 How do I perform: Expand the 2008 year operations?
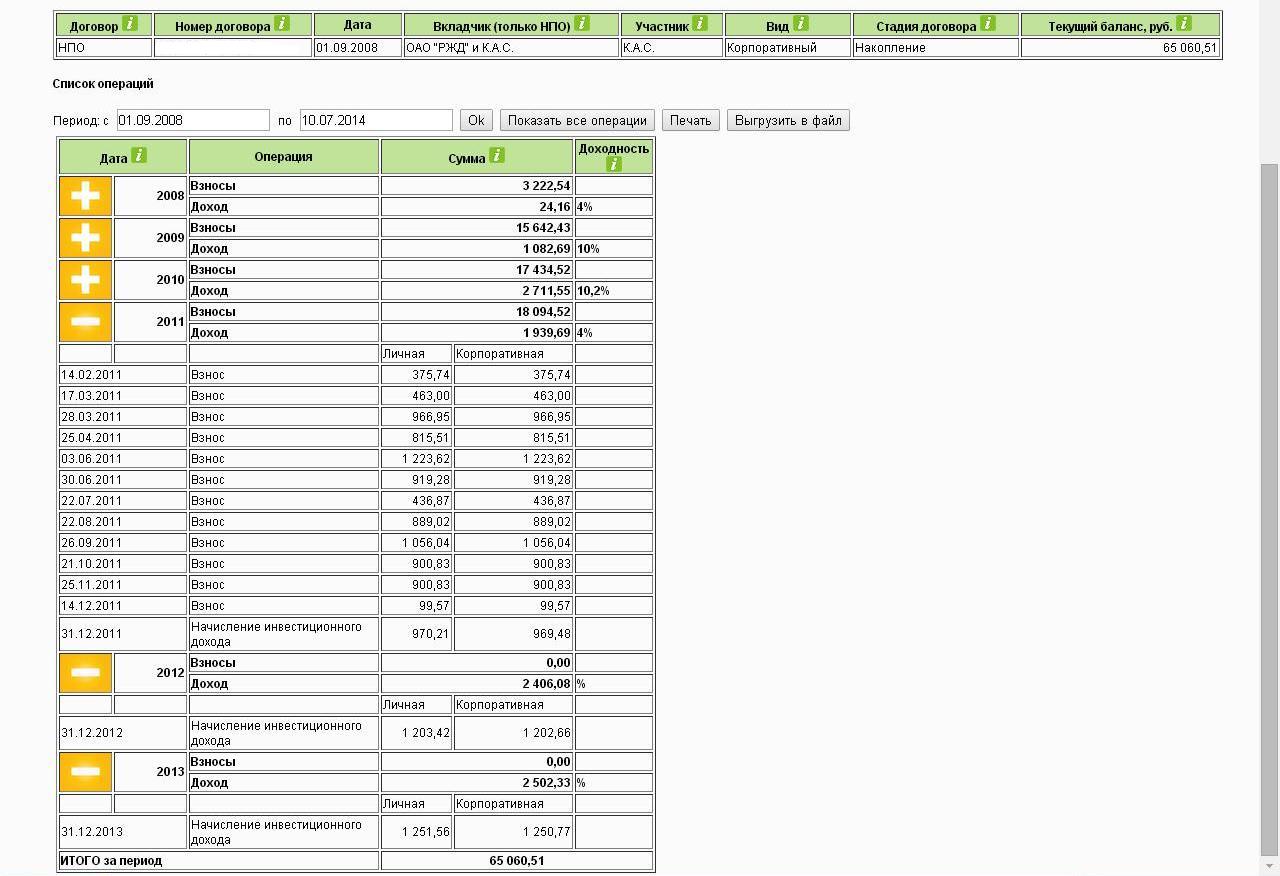(x=85, y=196)
